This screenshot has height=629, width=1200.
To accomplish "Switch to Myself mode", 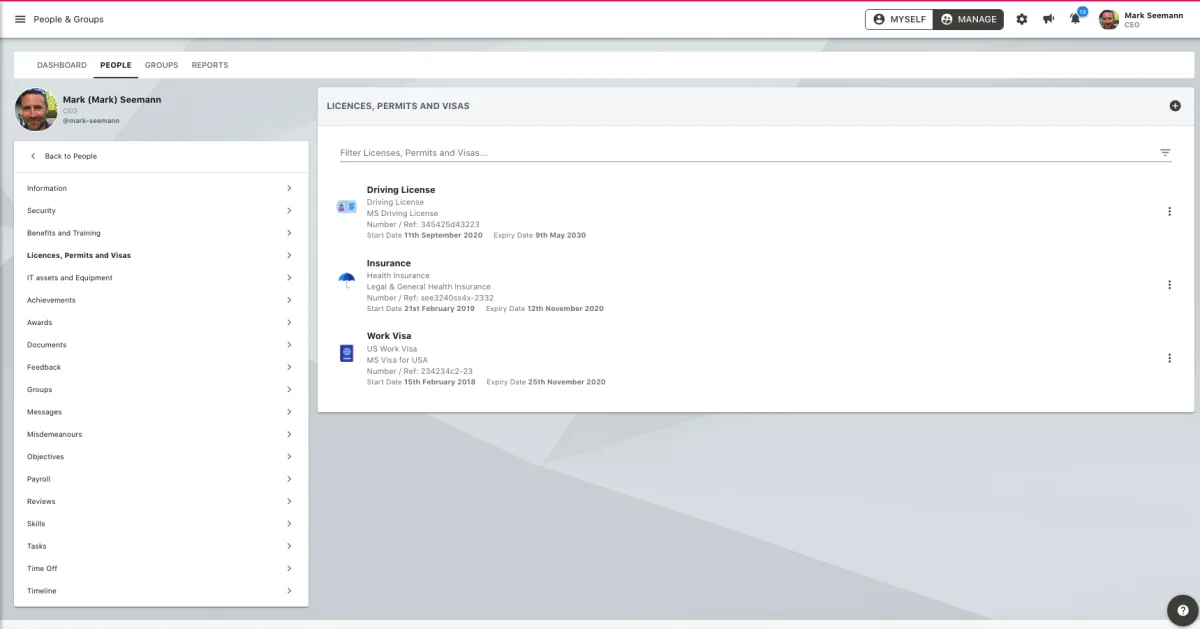I will point(899,19).
